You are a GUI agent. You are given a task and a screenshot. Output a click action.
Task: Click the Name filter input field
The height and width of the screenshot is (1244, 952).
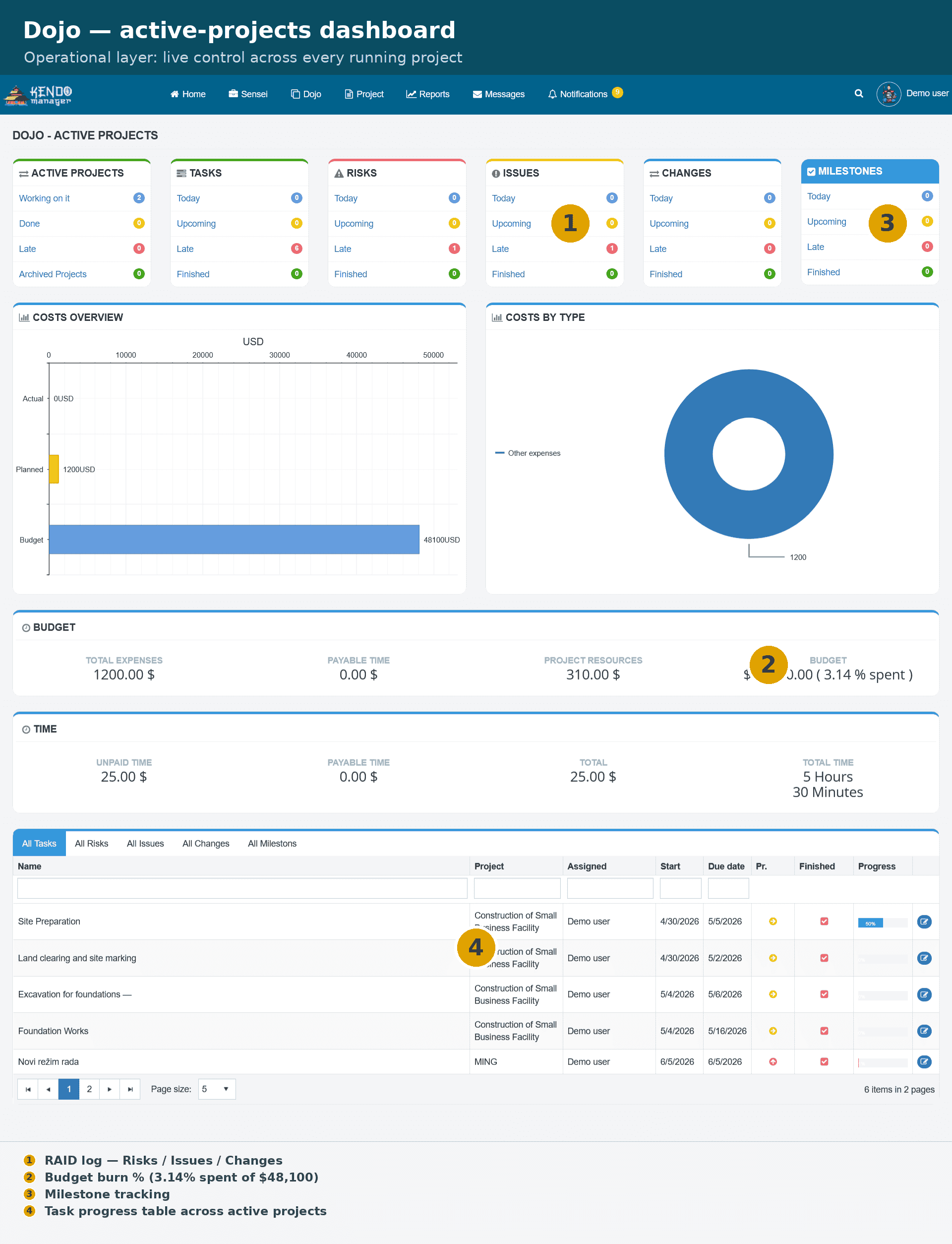pos(242,888)
